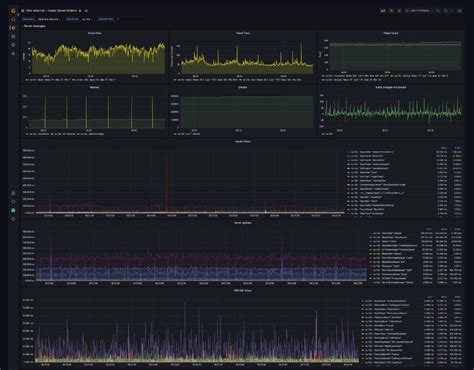Open the Server Updates panel title menu
This screenshot has width=474, height=370.
[243, 223]
